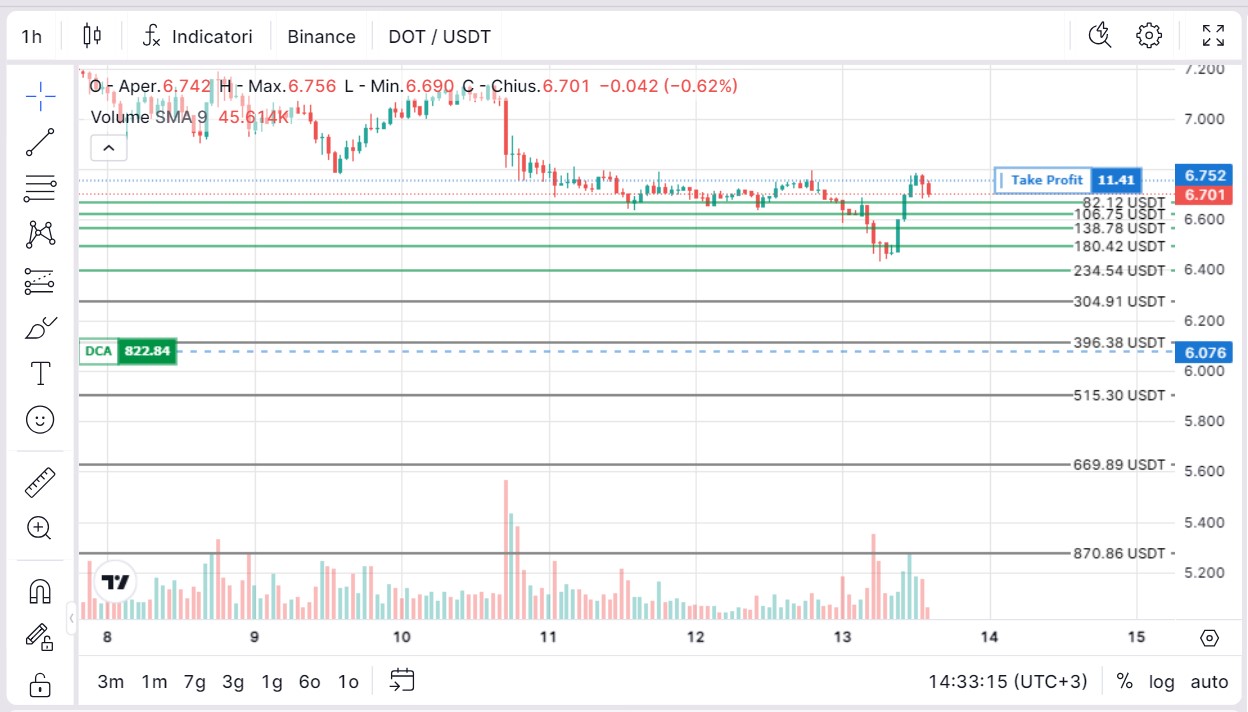
Task: Open the 1h timeframe dropdown
Action: click(32, 37)
